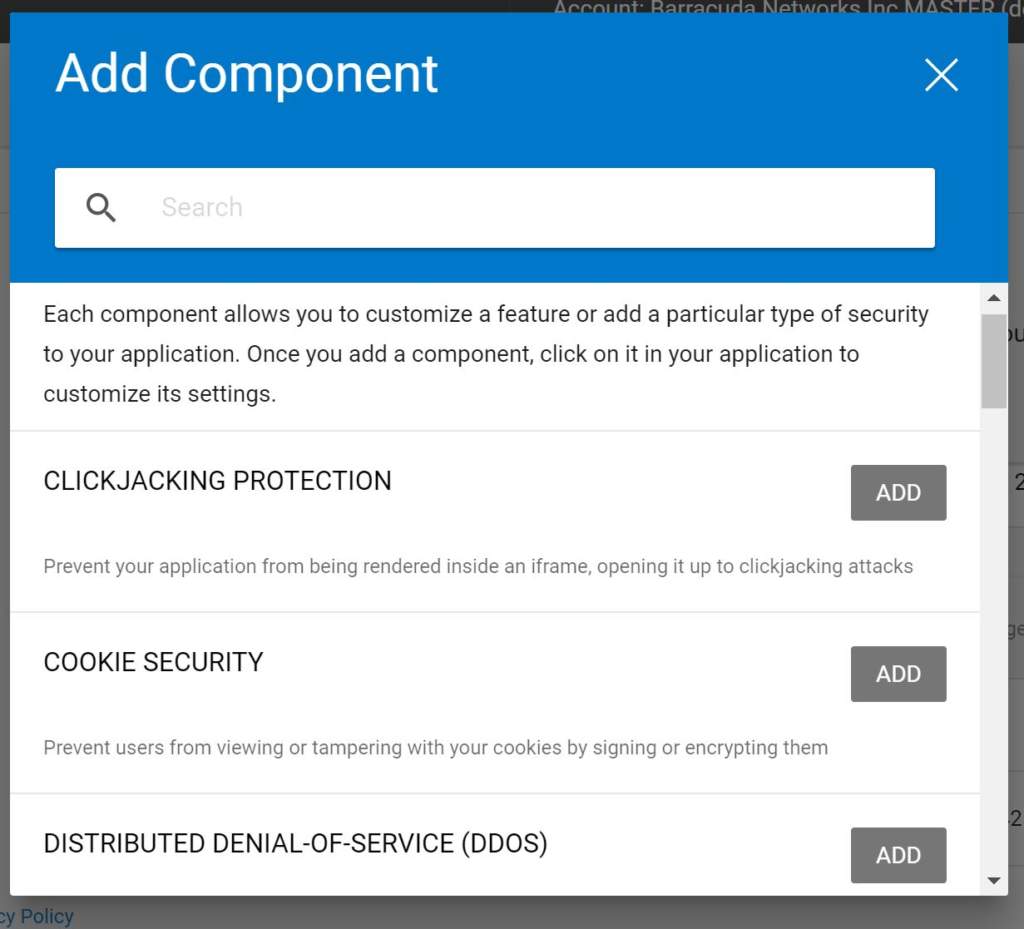Click the cookie signing description text
The image size is (1024, 929).
tap(435, 747)
